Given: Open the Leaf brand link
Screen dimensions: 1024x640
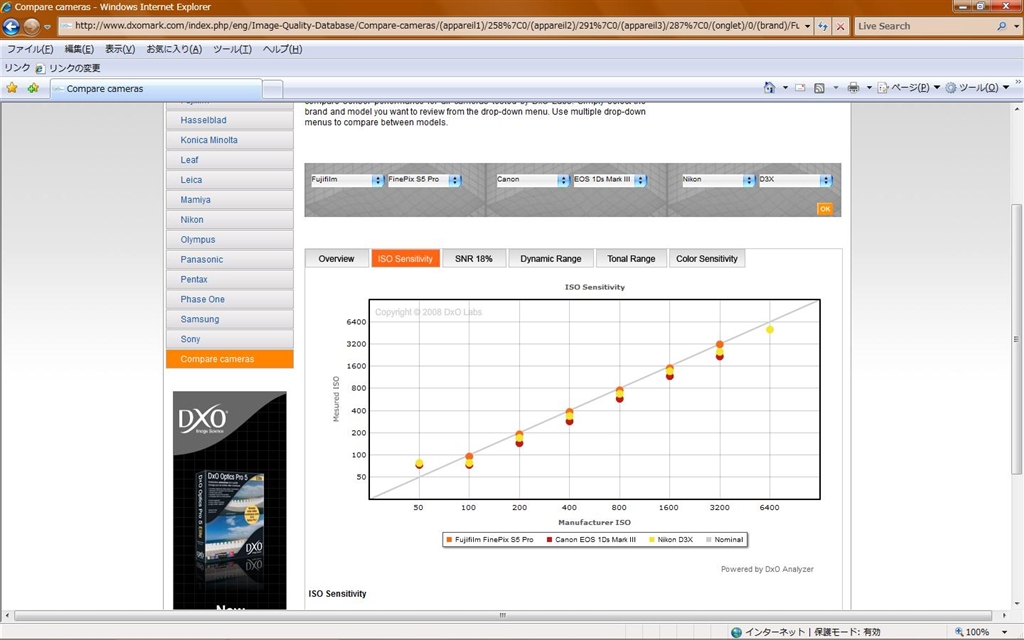Looking at the screenshot, I should 229,160.
